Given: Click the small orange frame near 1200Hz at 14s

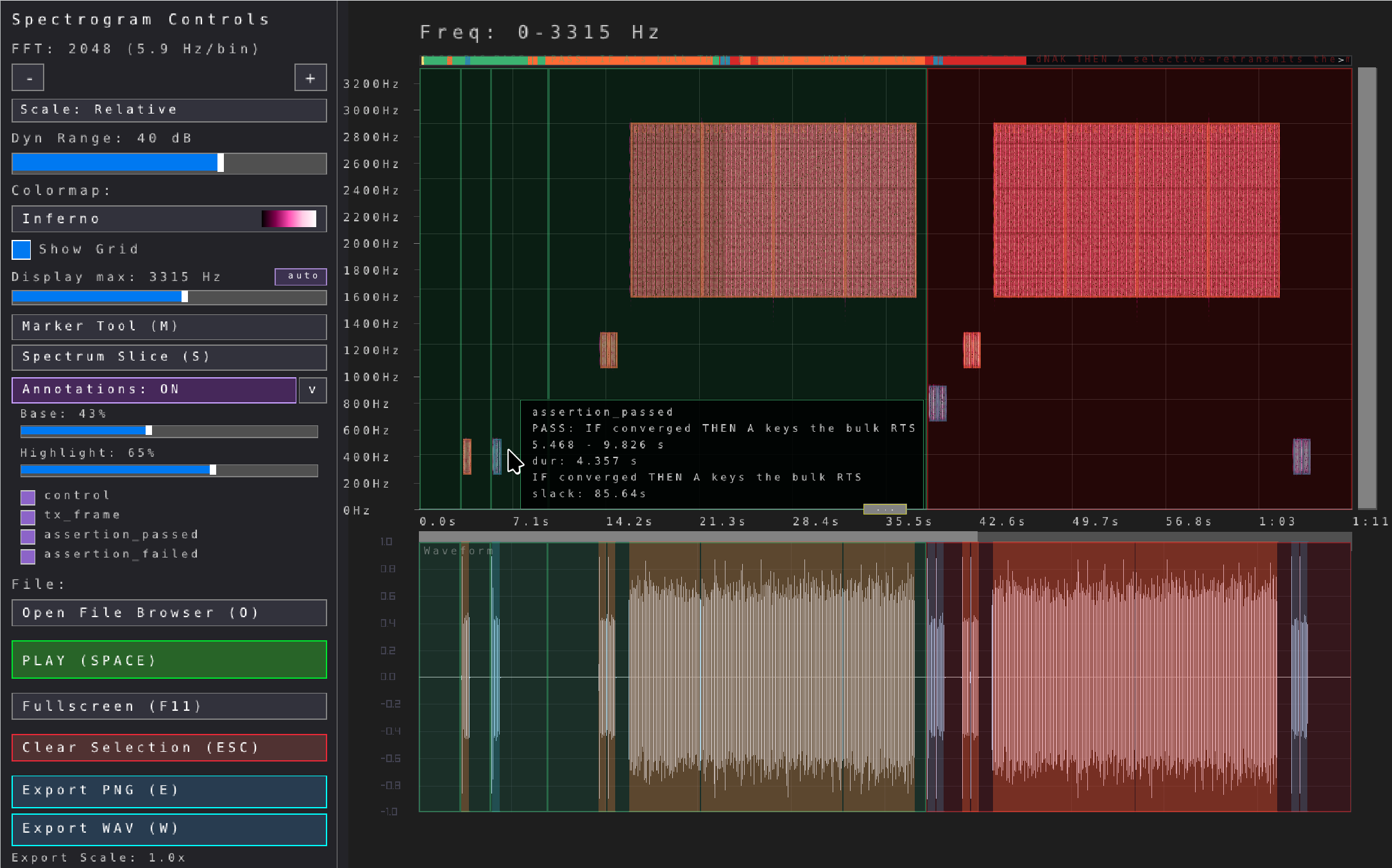Looking at the screenshot, I should tap(609, 350).
